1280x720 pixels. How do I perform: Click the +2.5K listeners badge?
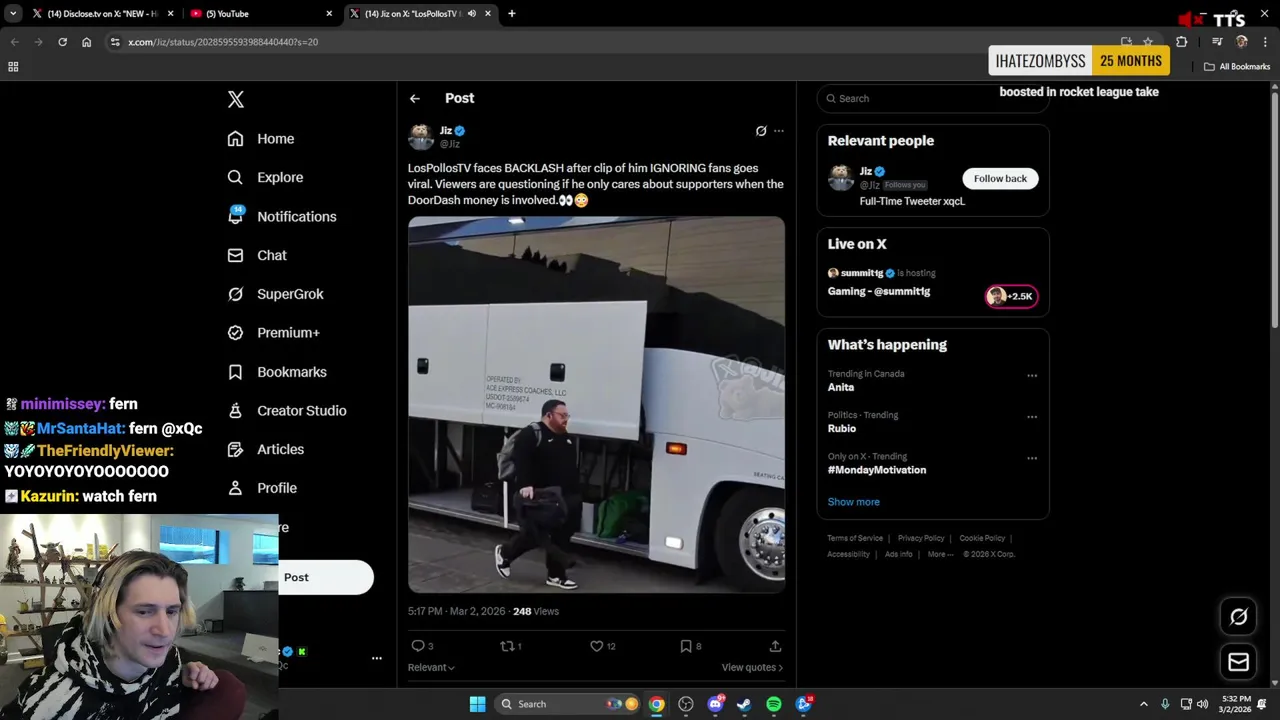click(x=1011, y=296)
